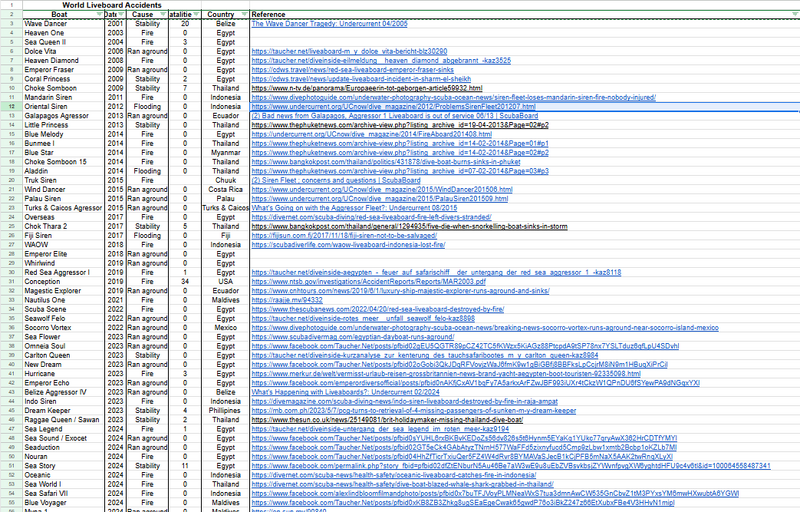Viewport: 800px width, 512px height.
Task: Select row 12 header
Action: [x=9, y=104]
